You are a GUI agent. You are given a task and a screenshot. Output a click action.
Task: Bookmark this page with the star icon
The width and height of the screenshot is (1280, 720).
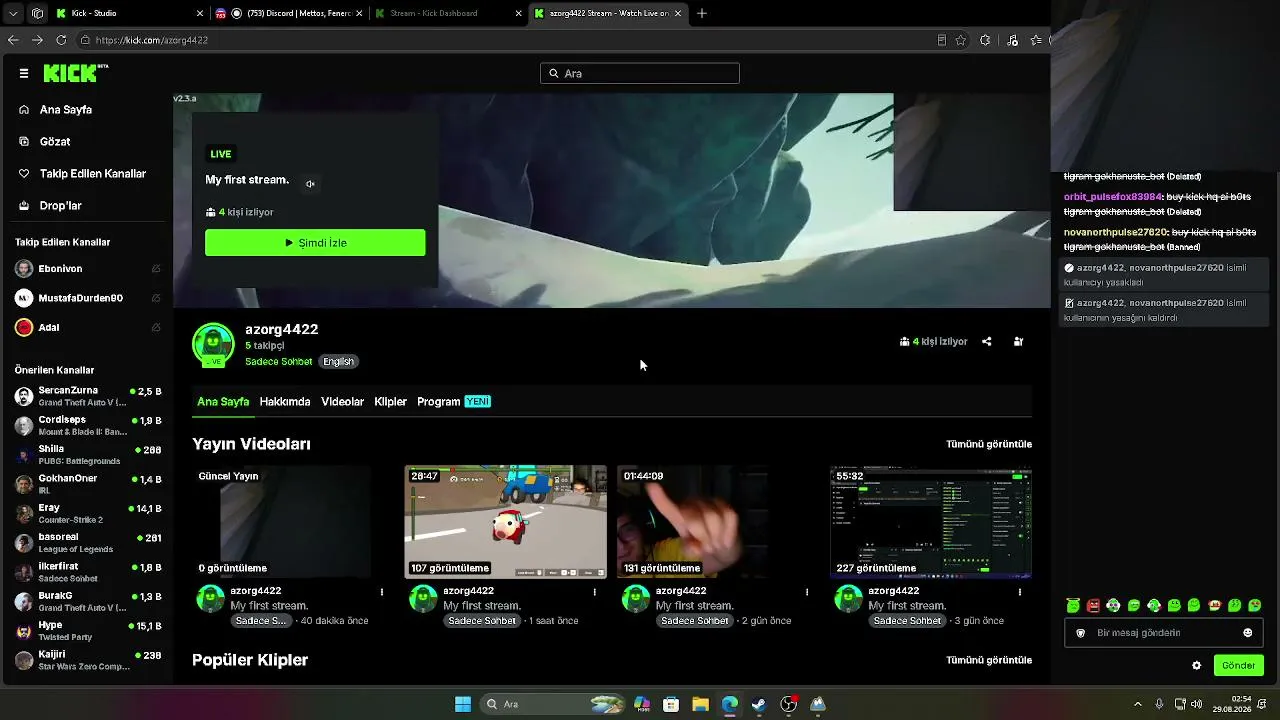click(961, 40)
